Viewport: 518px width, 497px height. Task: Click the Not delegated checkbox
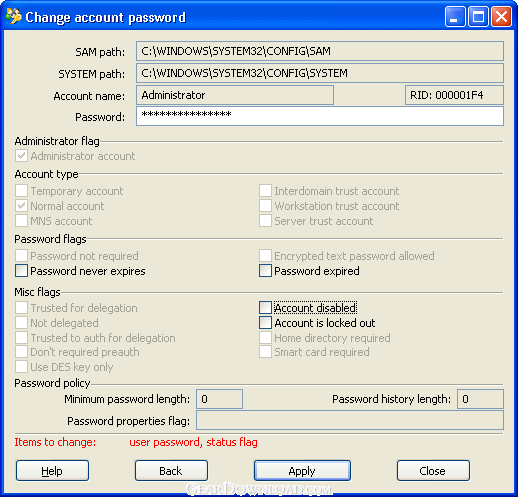(21, 323)
